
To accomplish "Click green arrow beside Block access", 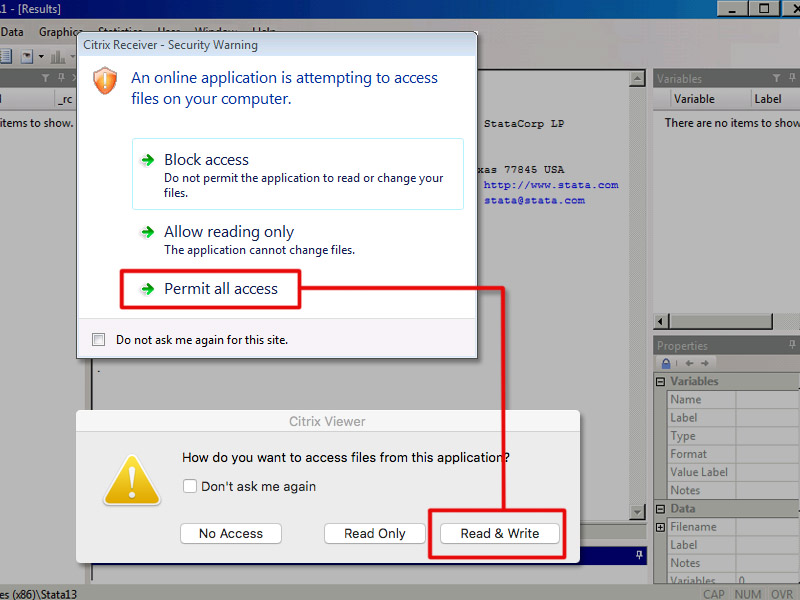I will (x=147, y=160).
